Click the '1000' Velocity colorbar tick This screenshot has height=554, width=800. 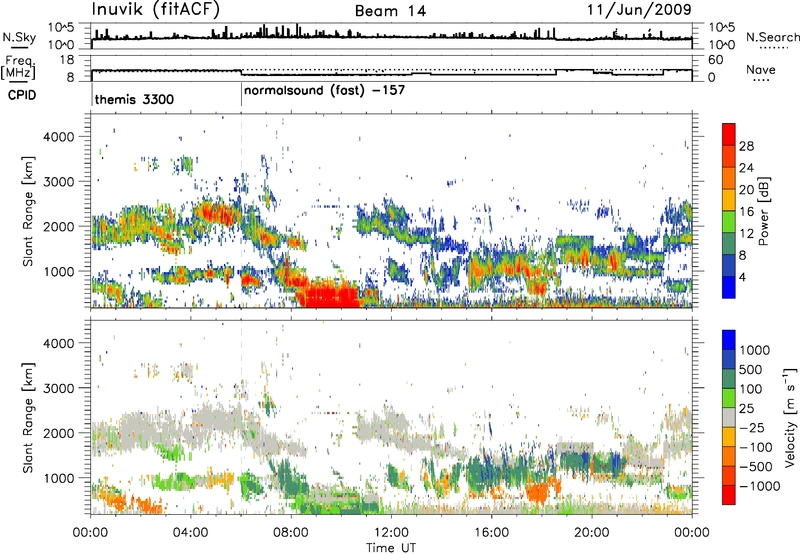[x=755, y=350]
